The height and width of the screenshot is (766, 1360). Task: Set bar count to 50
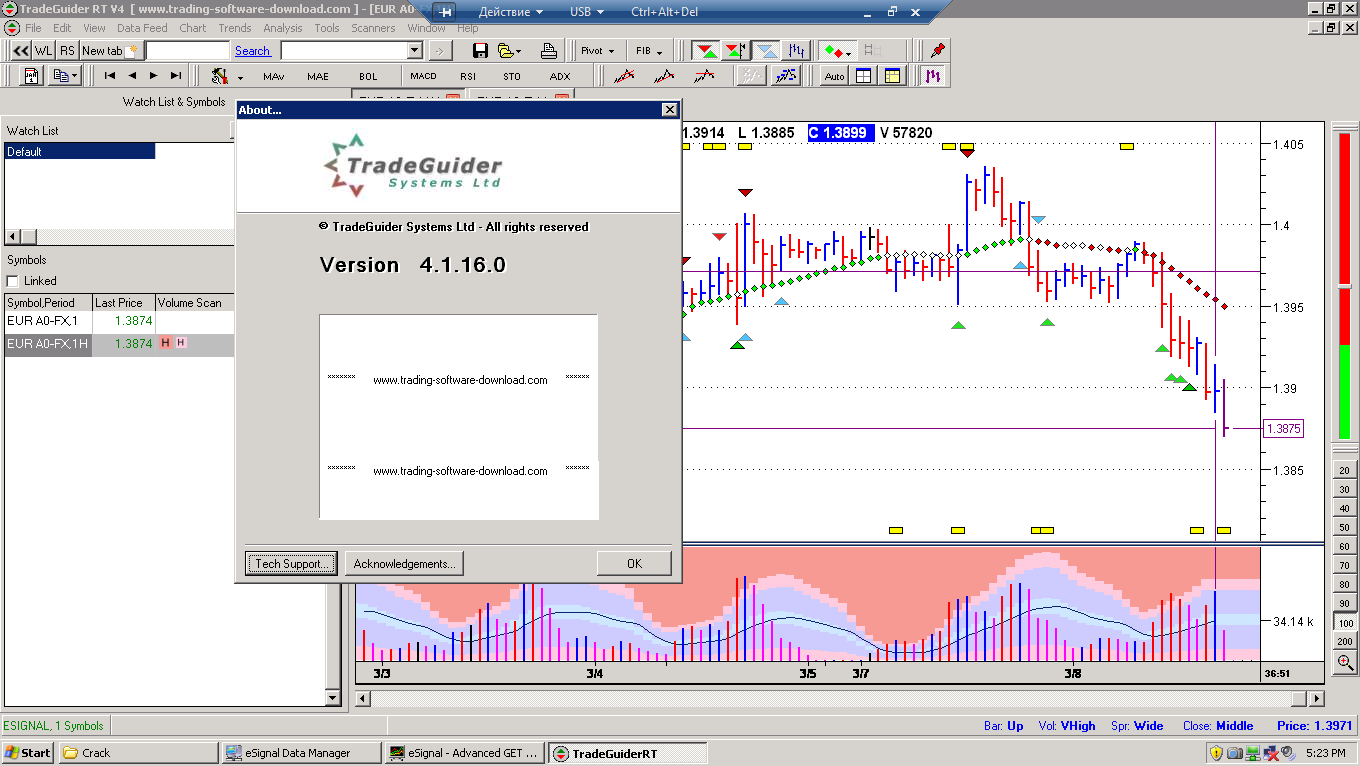1344,526
